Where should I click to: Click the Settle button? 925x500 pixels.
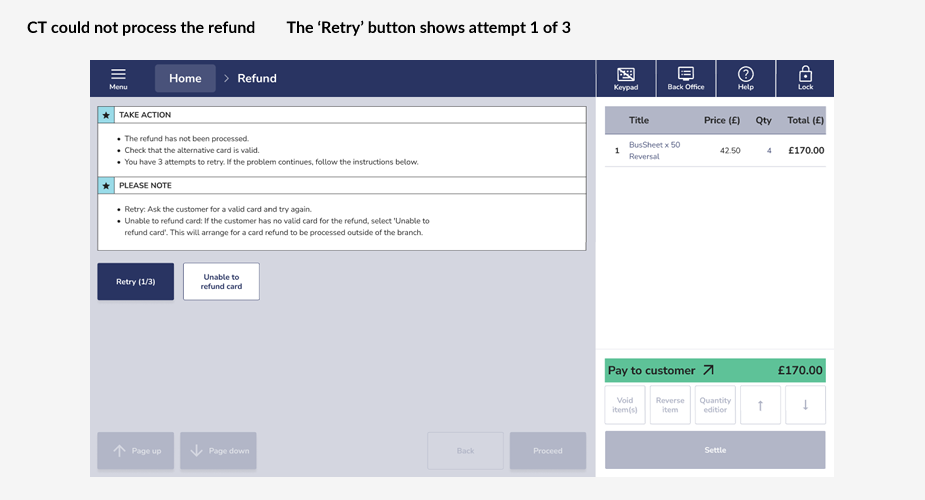715,450
